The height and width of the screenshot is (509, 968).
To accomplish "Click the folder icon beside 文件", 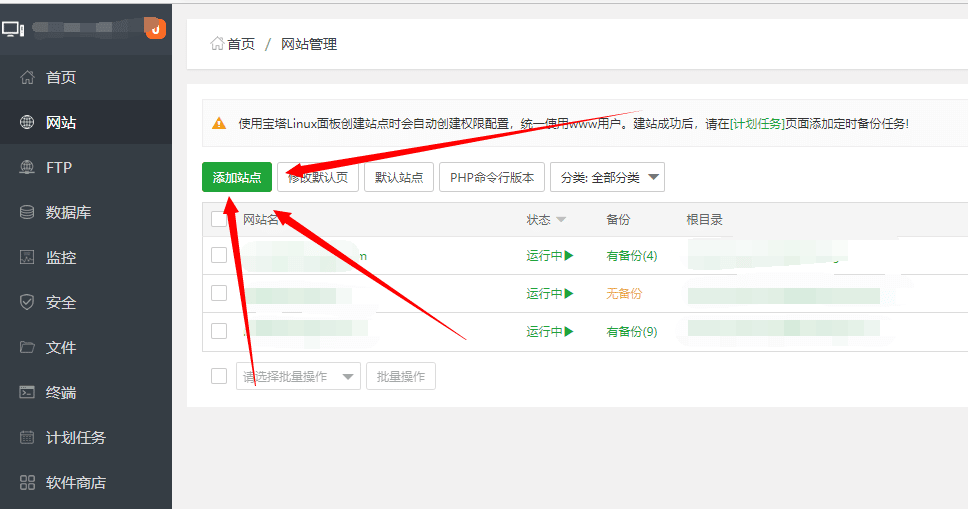I will [27, 347].
